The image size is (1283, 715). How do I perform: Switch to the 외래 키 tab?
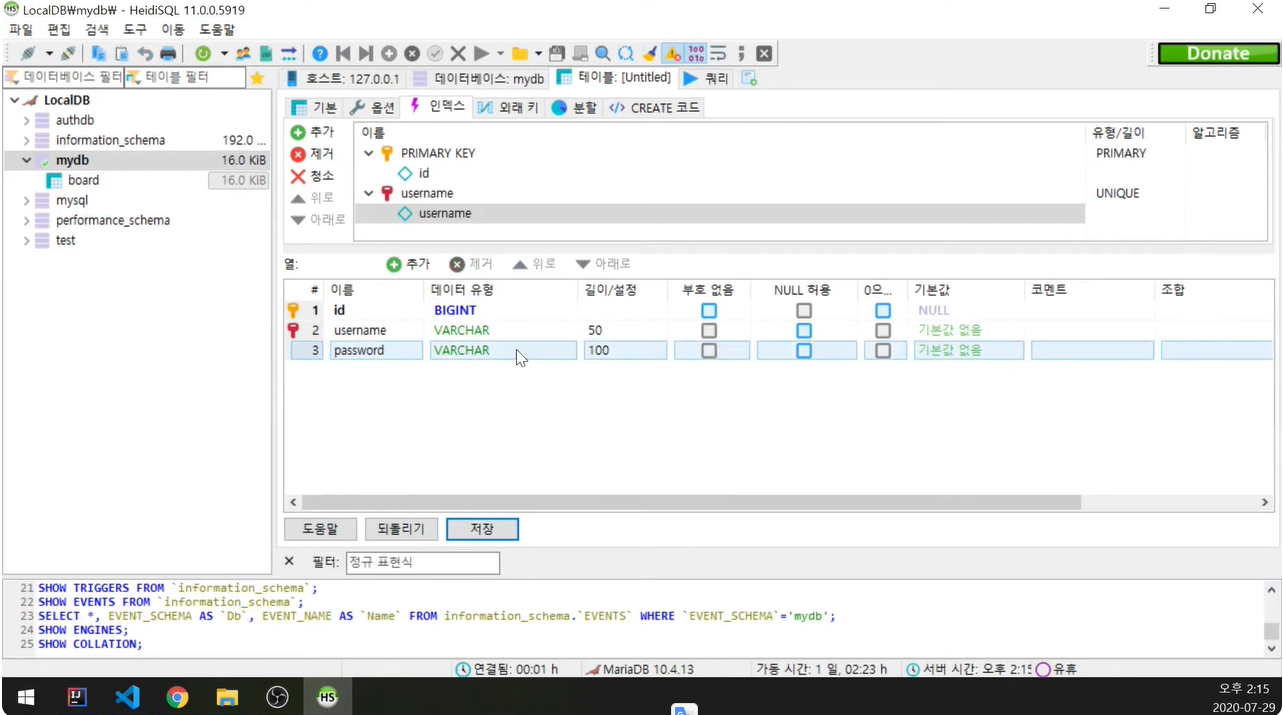tap(508, 107)
